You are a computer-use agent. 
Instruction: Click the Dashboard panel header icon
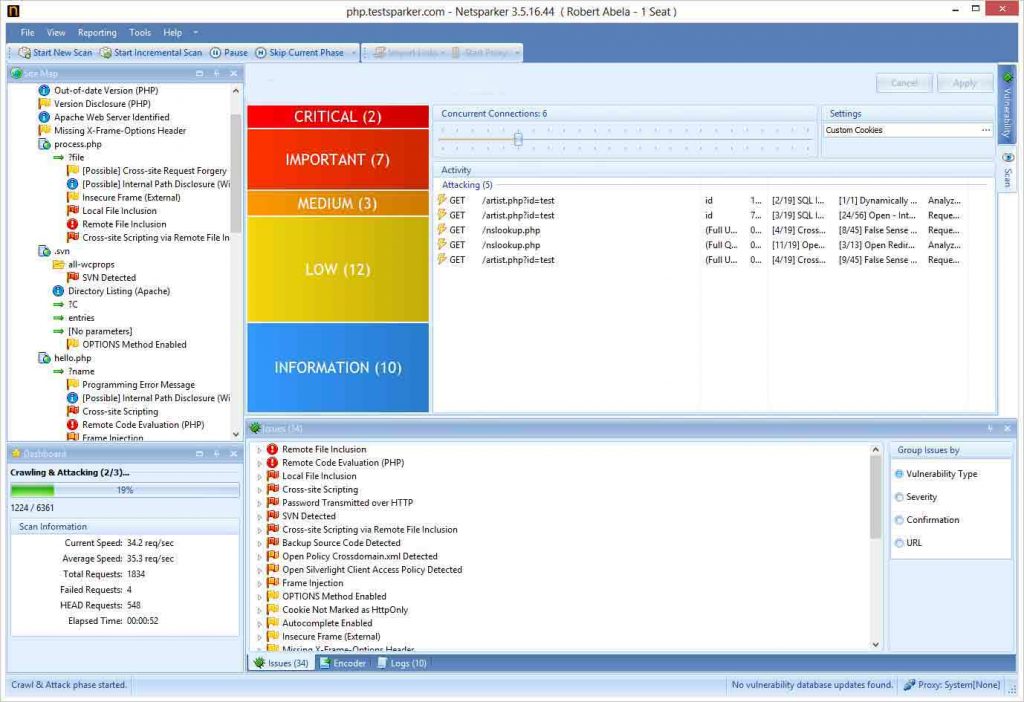pyautogui.click(x=16, y=453)
